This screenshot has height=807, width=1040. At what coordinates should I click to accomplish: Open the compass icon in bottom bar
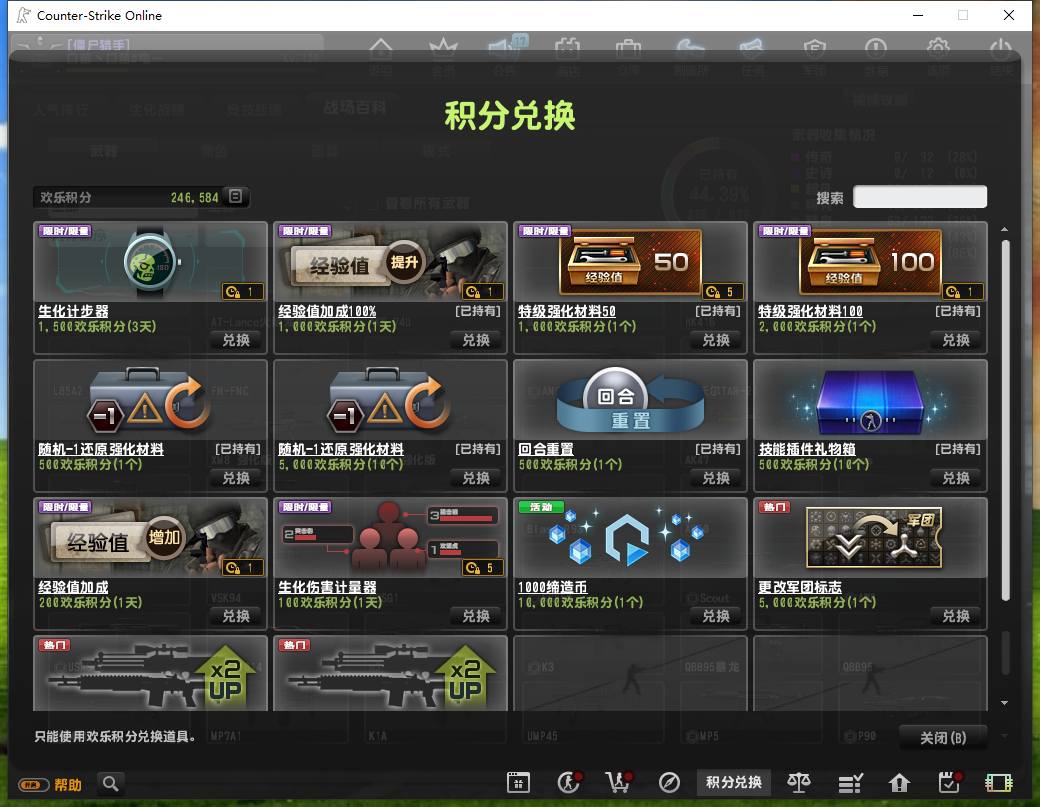(x=669, y=782)
